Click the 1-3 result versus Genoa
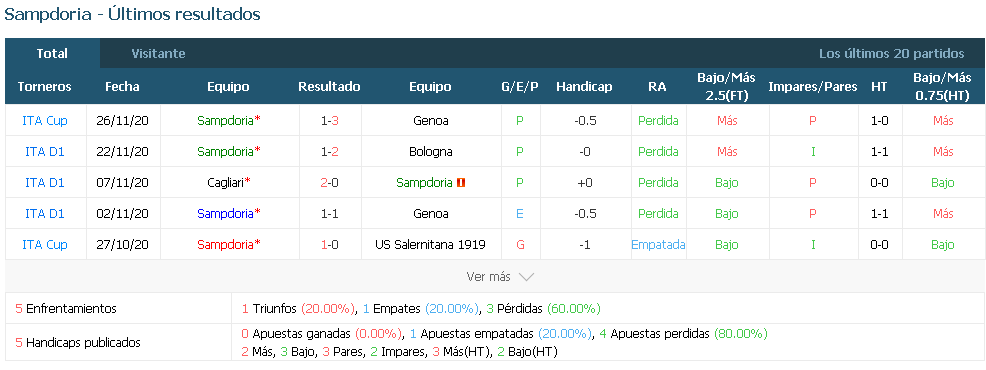The height and width of the screenshot is (370, 986). (x=330, y=120)
